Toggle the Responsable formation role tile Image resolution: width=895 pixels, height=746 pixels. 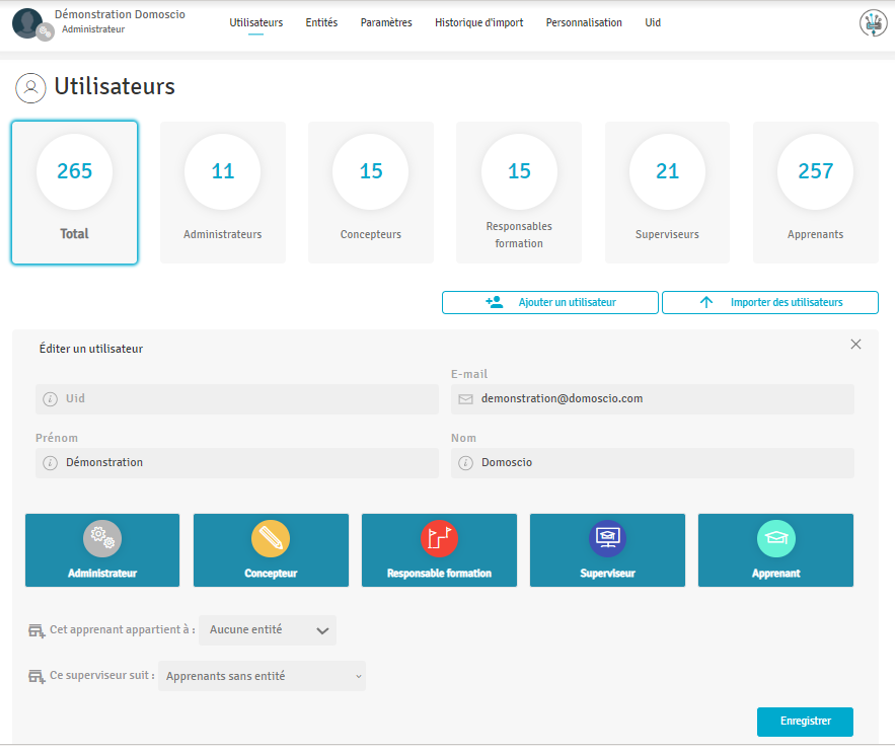pyautogui.click(x=439, y=550)
